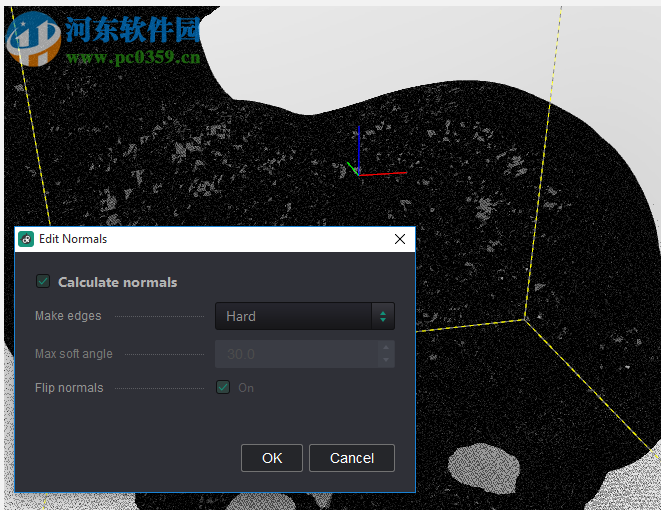
Task: Increase Max soft angle with up arrow
Action: click(x=386, y=347)
